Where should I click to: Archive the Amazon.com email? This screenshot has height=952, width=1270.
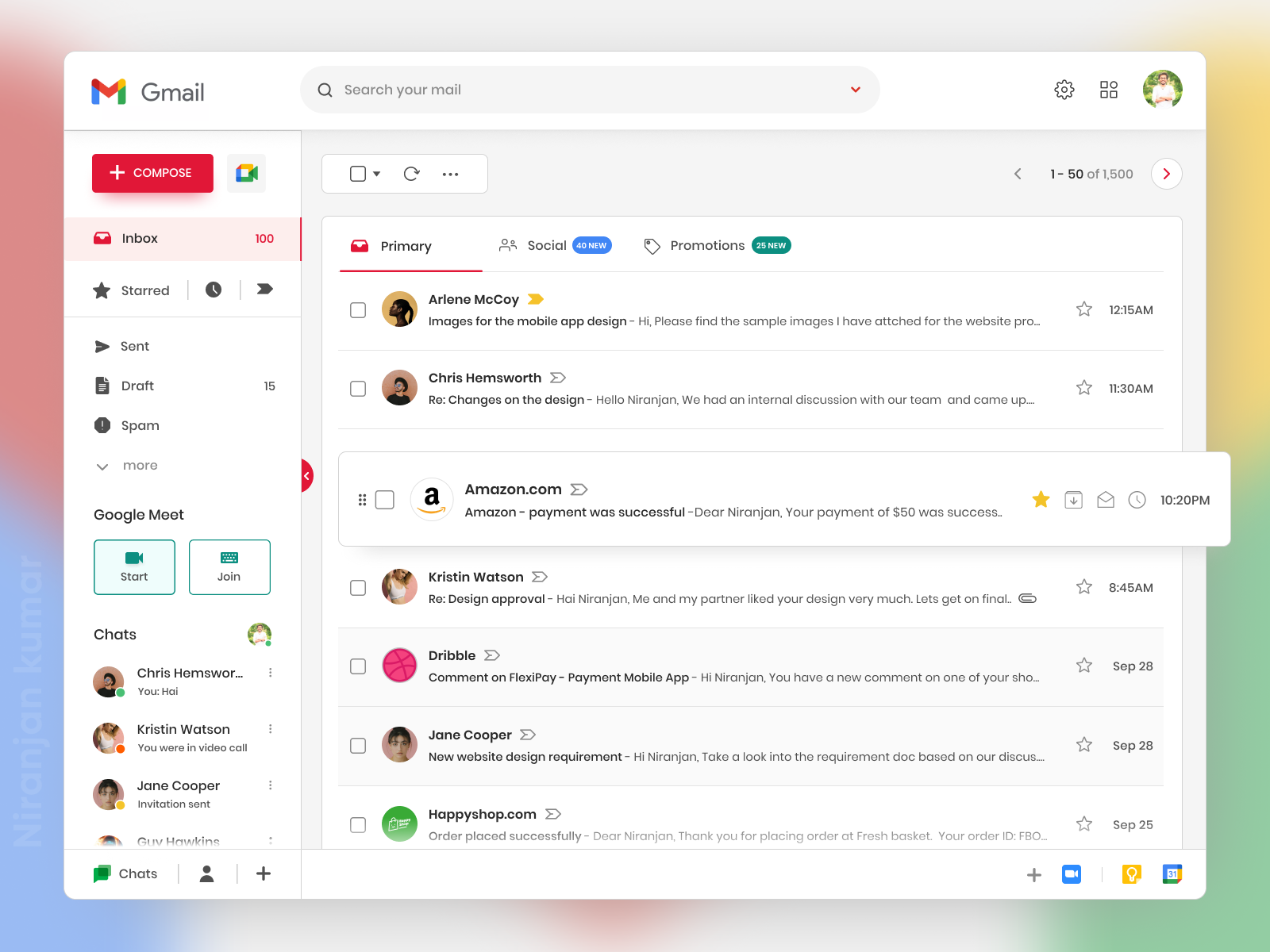tap(1073, 500)
